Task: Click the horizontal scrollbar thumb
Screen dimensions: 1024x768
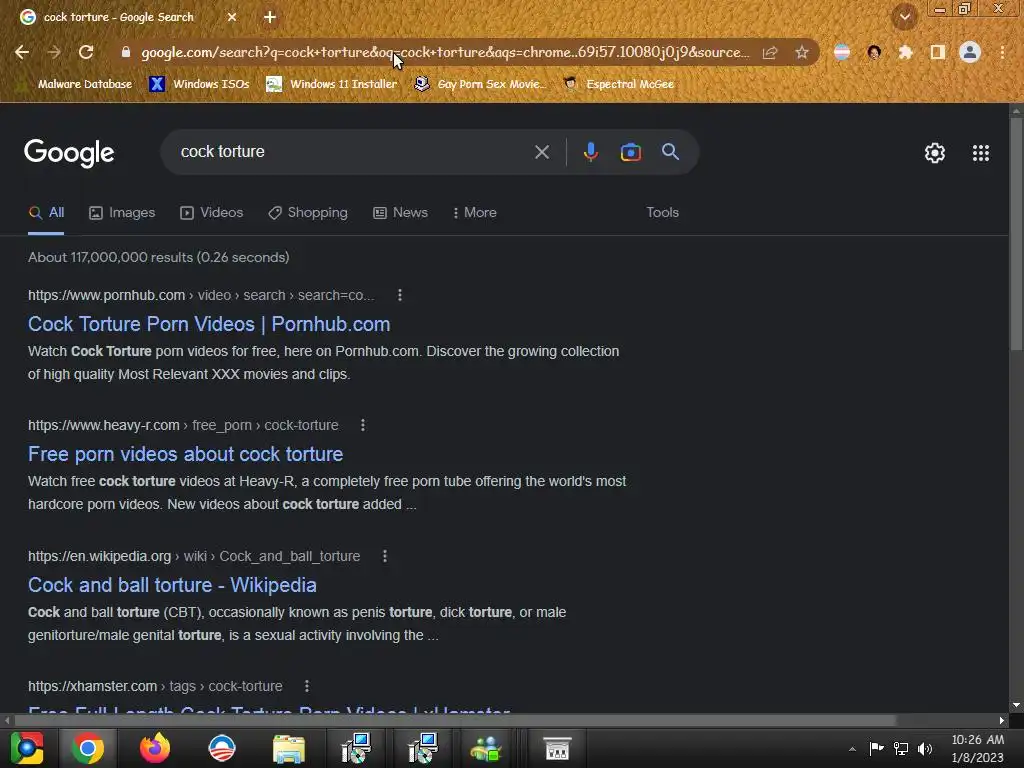Action: coord(455,720)
